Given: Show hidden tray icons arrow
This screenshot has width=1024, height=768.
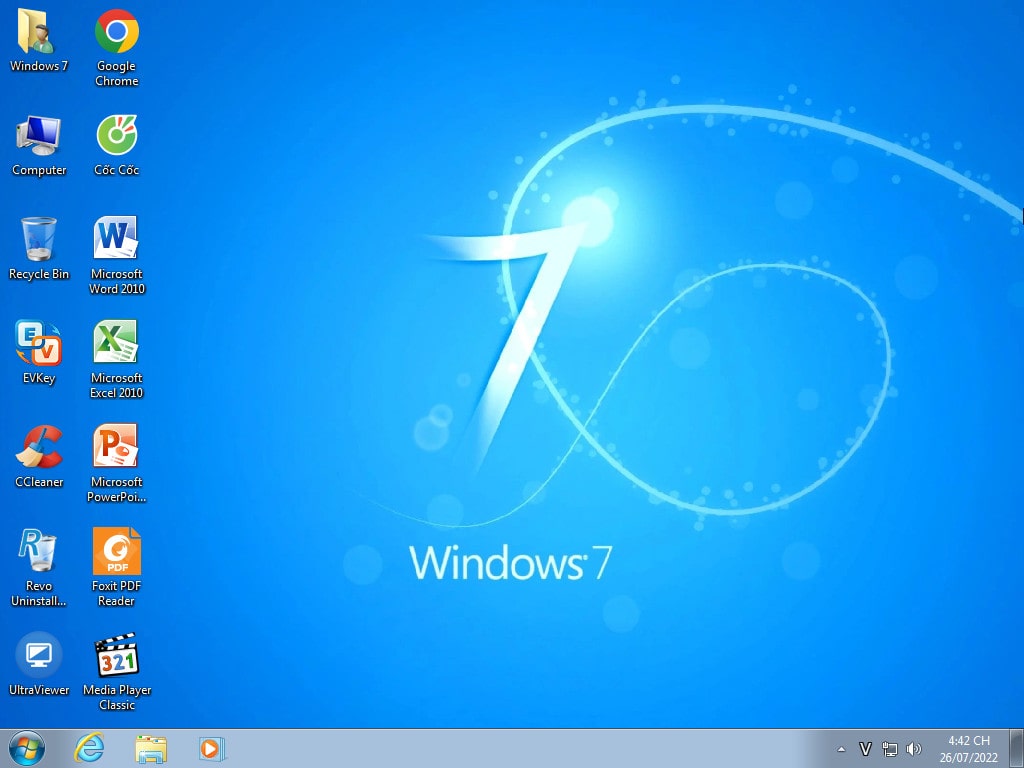Looking at the screenshot, I should click(x=841, y=749).
